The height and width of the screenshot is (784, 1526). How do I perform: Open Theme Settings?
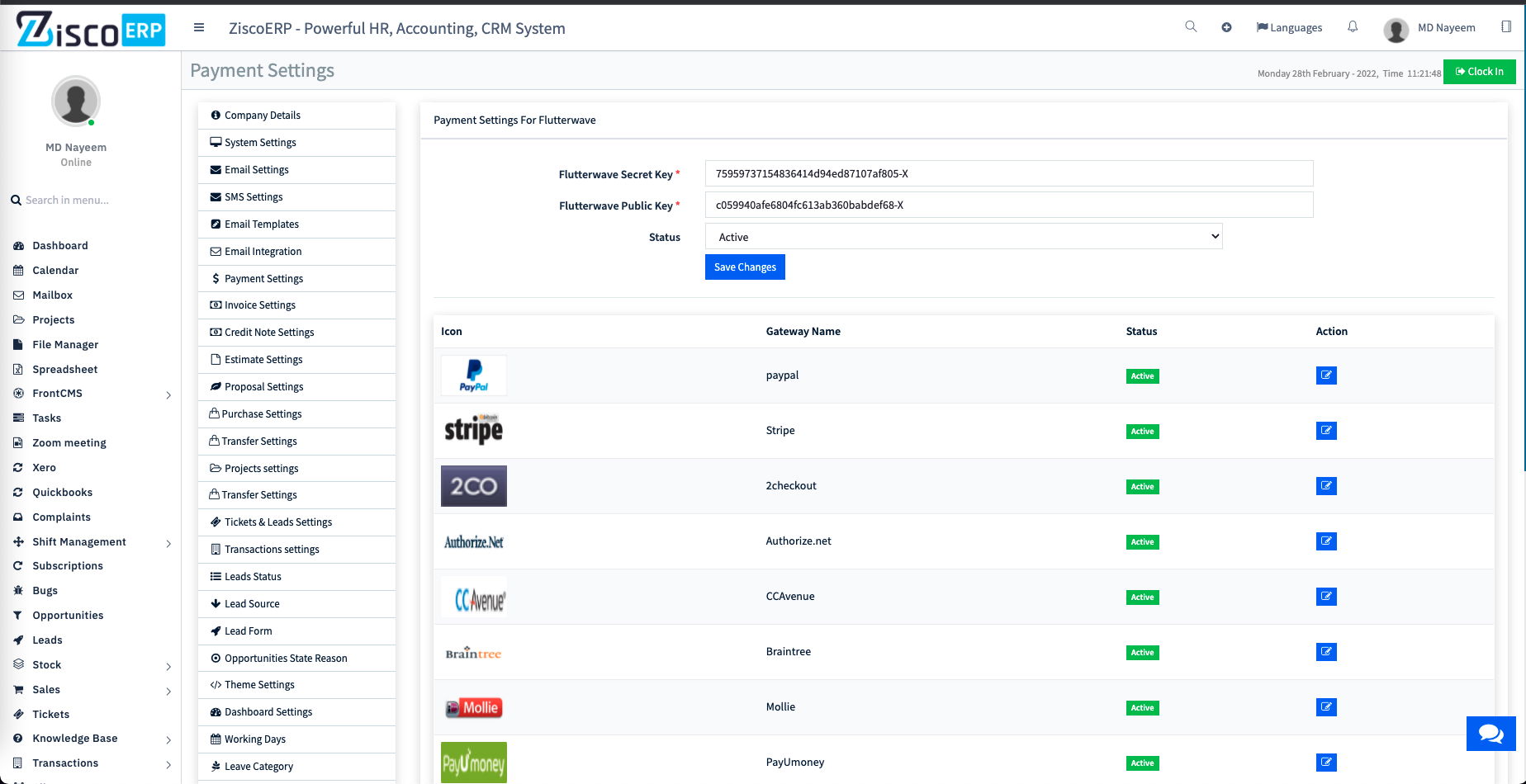tap(297, 685)
